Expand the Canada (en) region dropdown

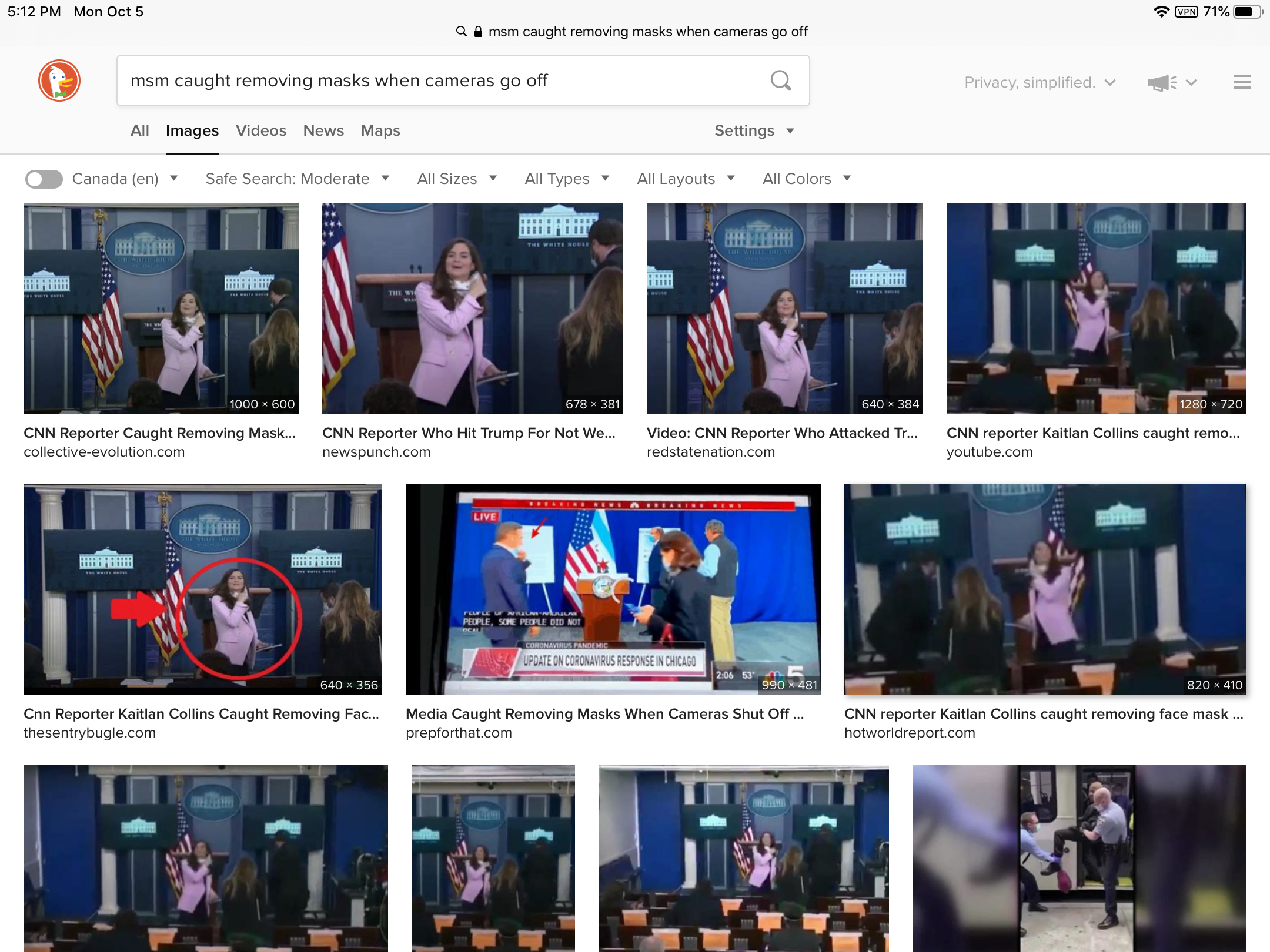tap(125, 179)
